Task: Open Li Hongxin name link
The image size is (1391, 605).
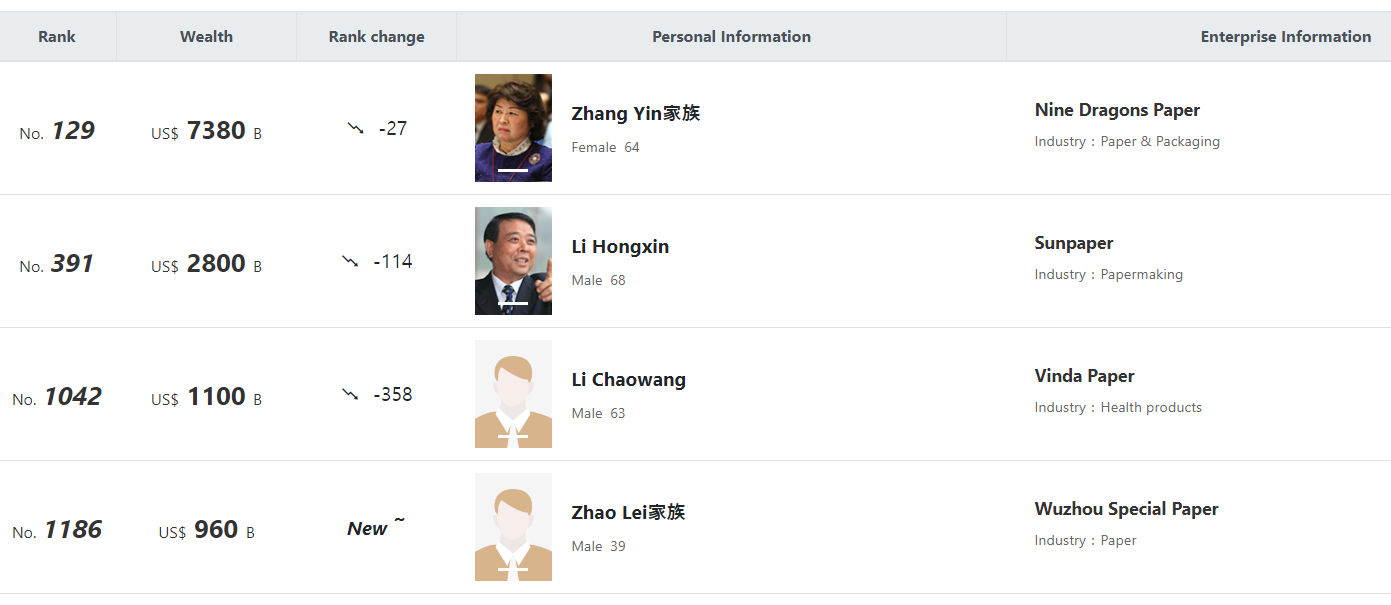Action: 620,247
